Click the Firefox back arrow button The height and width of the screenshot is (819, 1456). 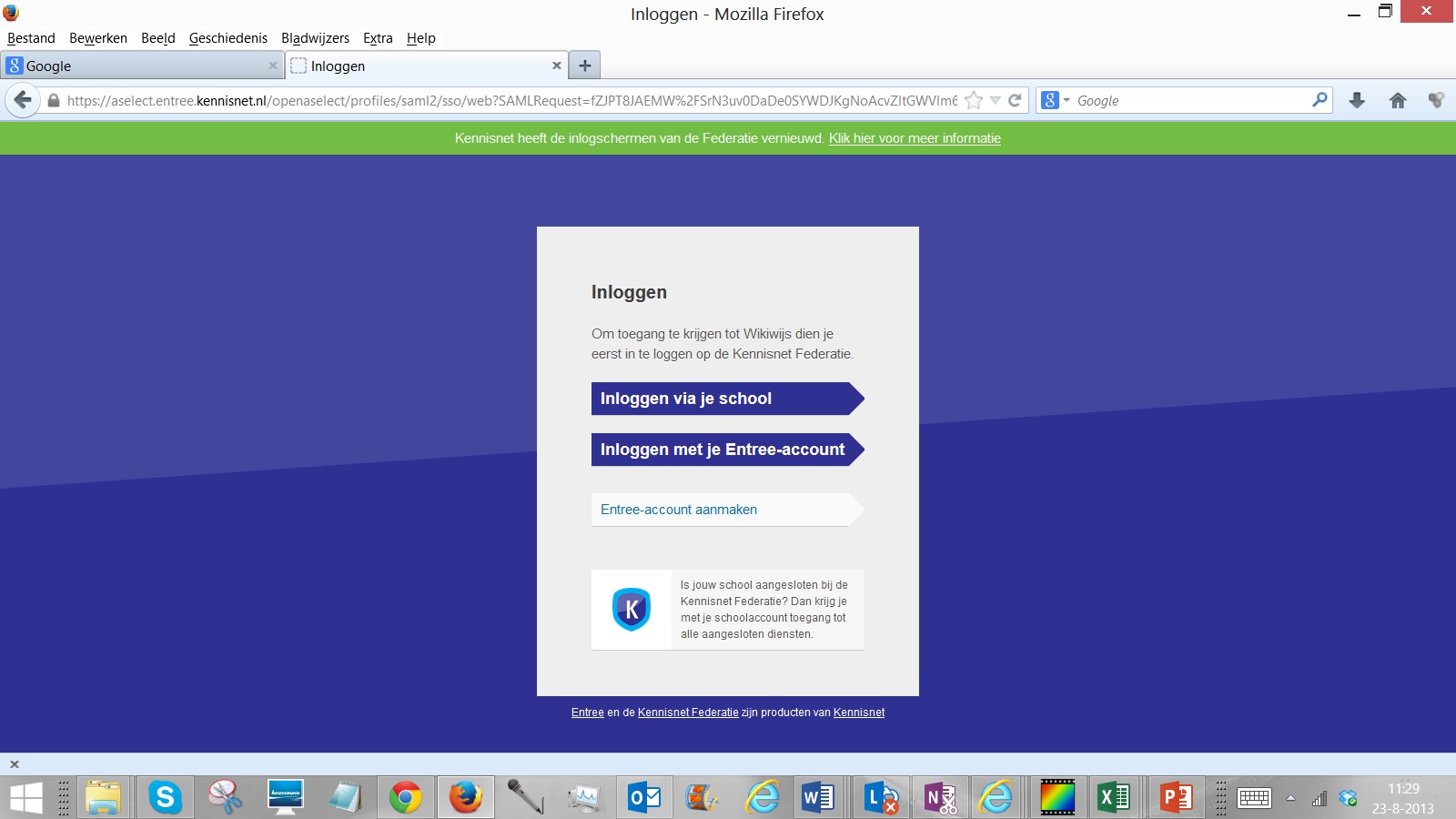pos(23,100)
